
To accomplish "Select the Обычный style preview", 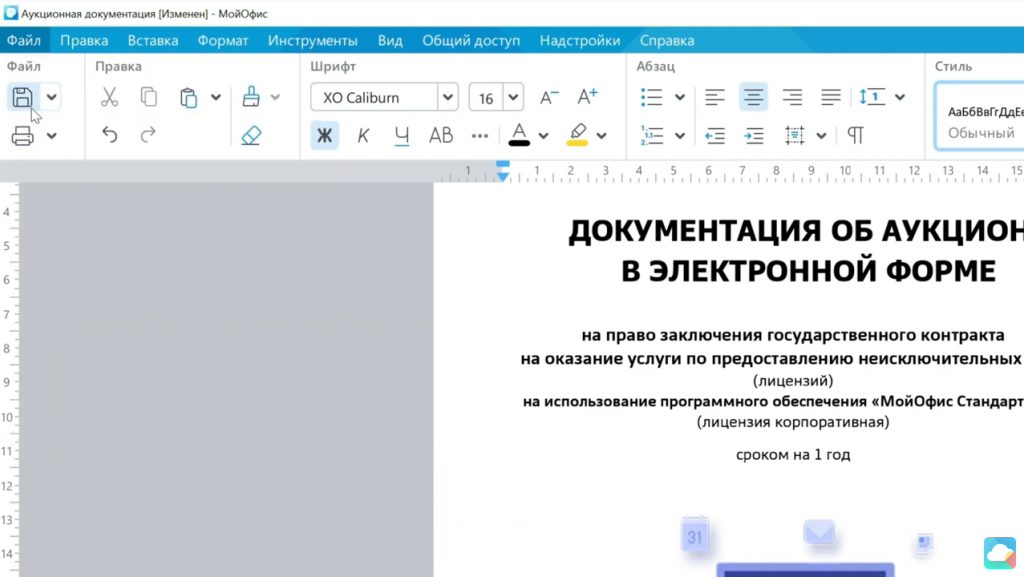I will point(980,116).
